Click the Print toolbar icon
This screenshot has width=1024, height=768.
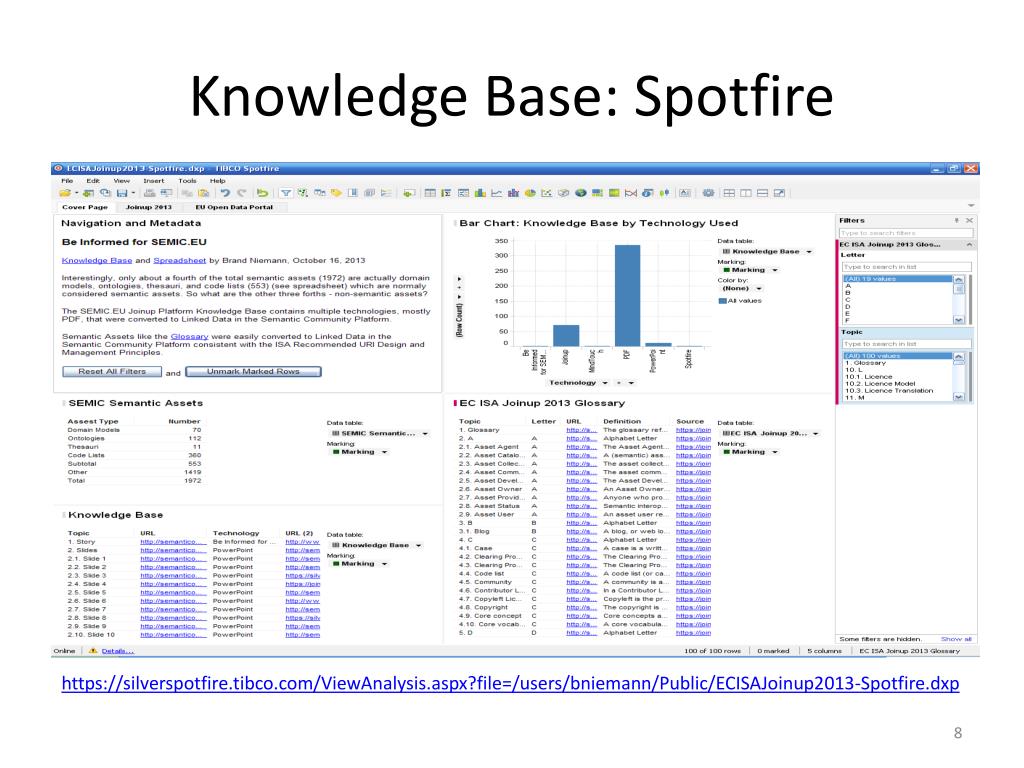(x=150, y=193)
